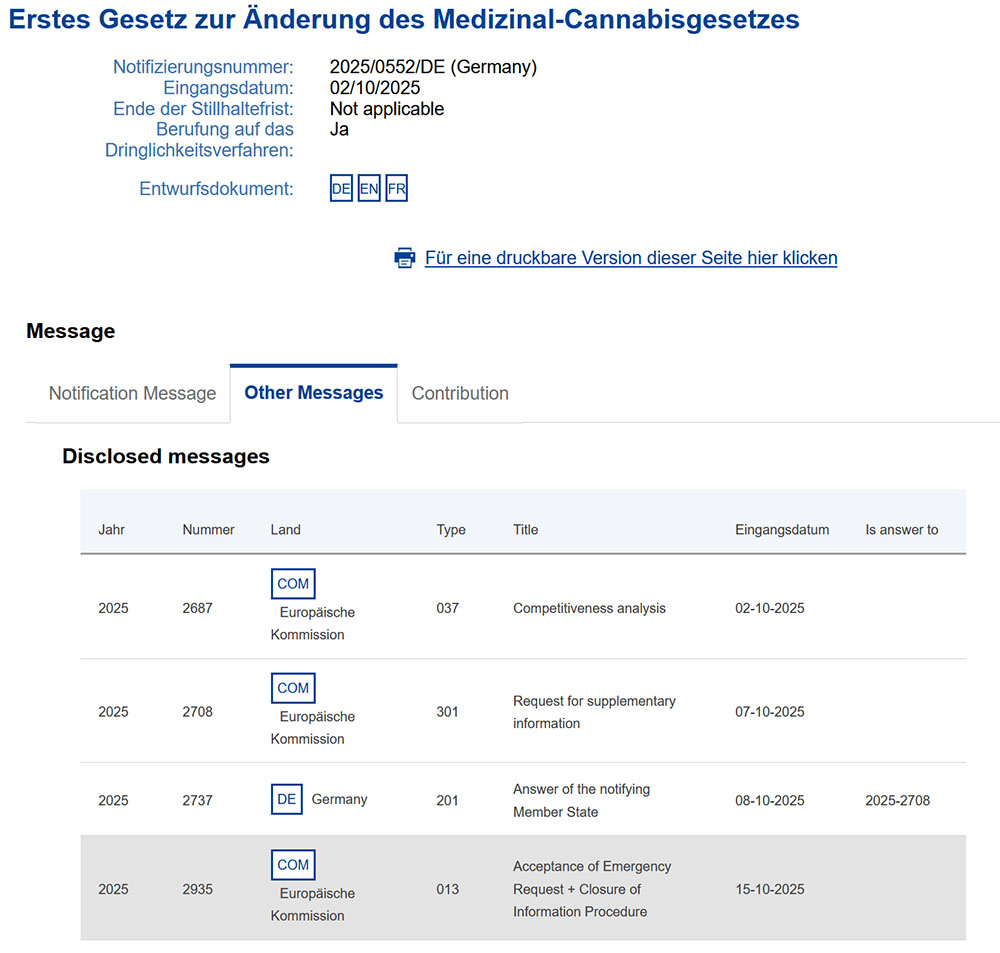Click COM badge for message 2687
Screen dimensions: 1000x953
pyautogui.click(x=293, y=584)
